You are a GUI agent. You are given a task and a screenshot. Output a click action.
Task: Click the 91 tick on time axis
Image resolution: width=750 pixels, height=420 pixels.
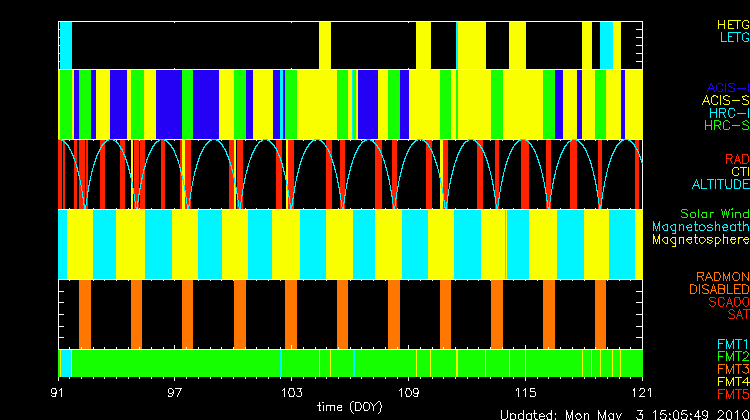[60, 391]
